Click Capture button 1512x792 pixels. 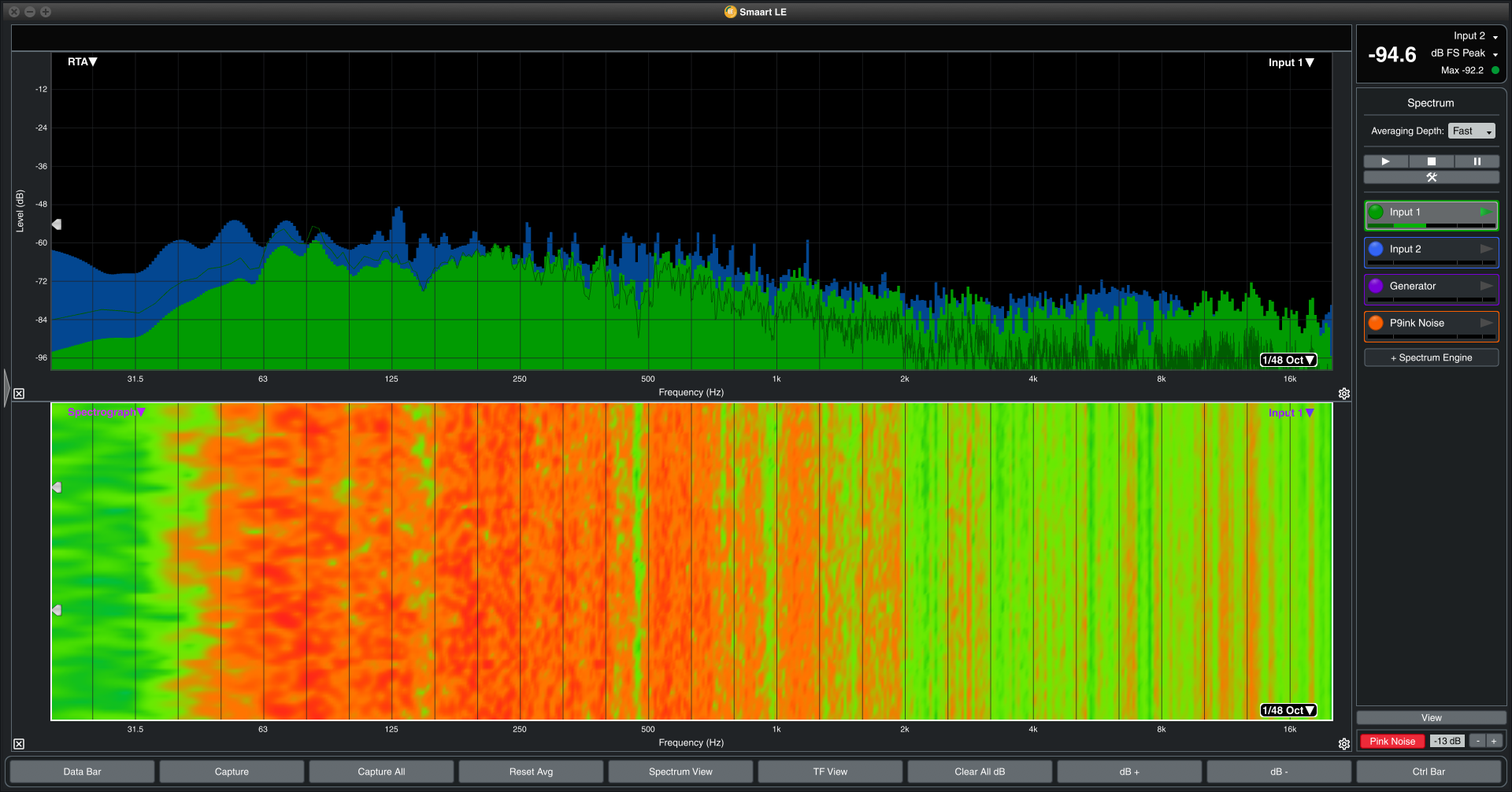point(232,772)
